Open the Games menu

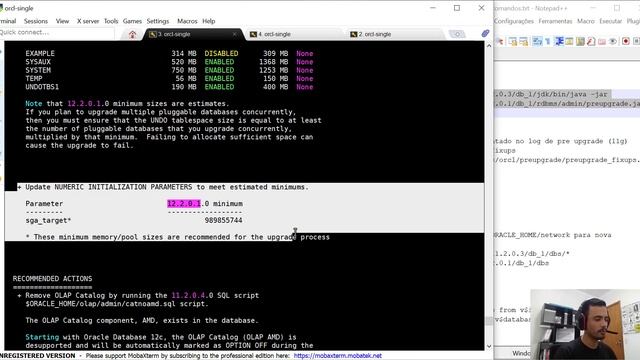(132, 21)
